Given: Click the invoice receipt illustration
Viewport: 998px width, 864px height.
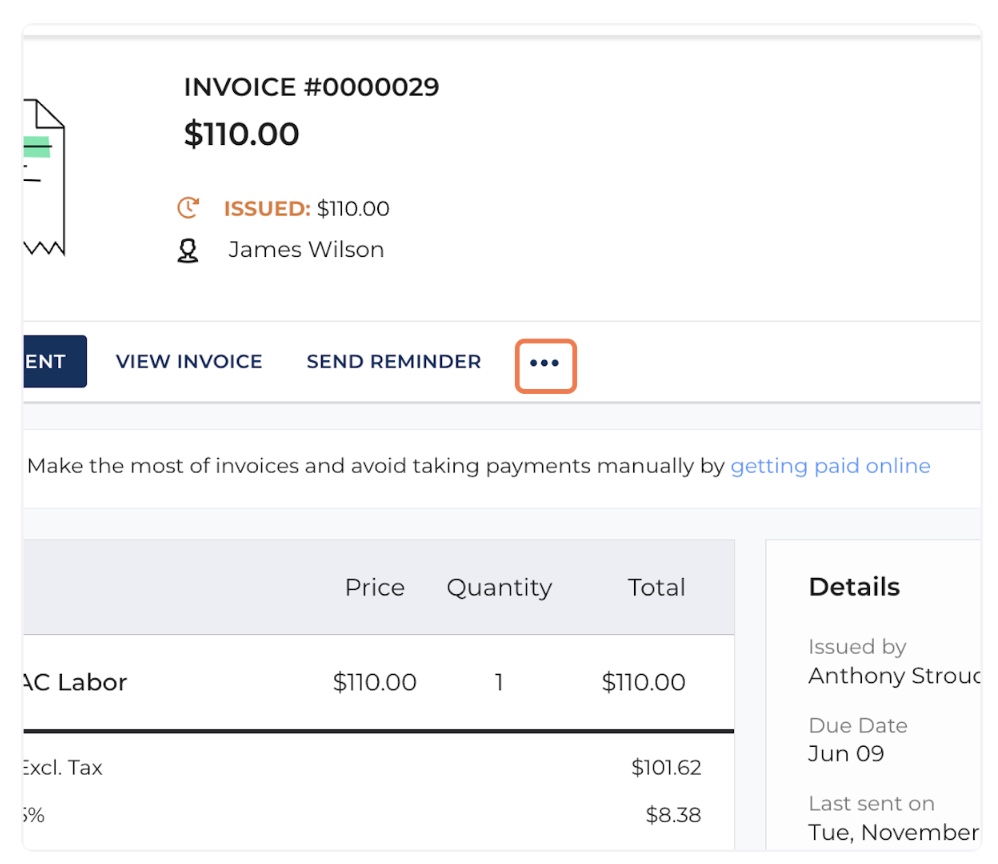Looking at the screenshot, I should tap(44, 177).
